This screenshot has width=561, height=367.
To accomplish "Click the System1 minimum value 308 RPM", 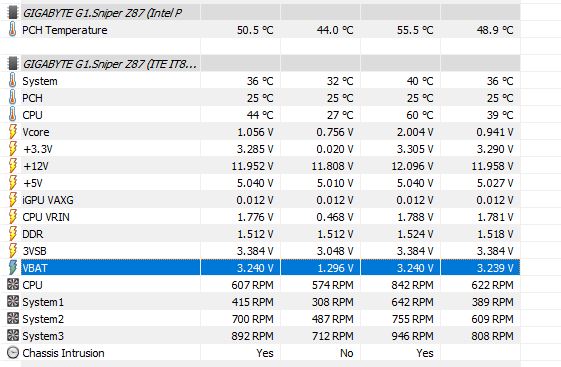I will coord(333,302).
